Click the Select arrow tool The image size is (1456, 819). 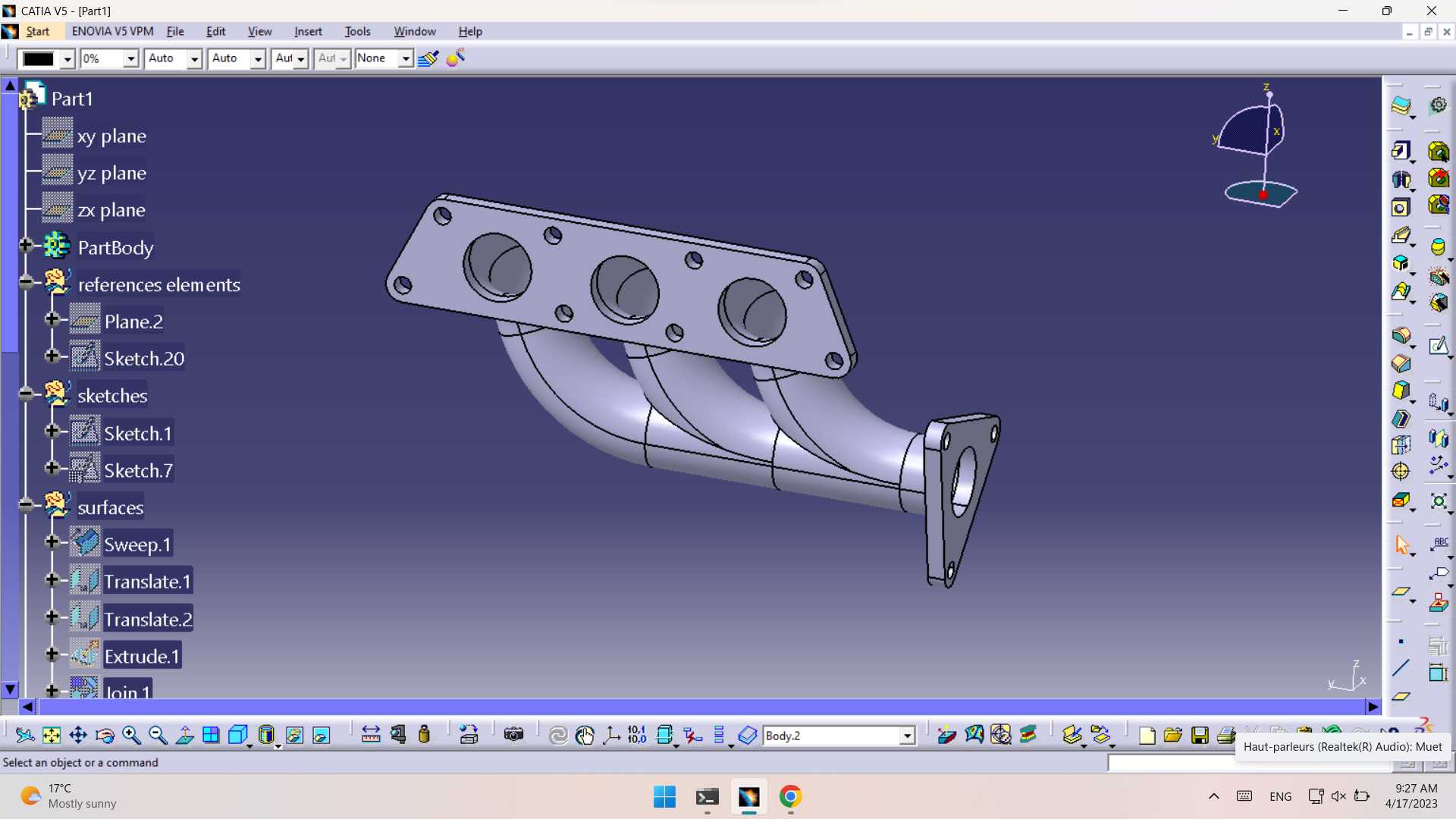click(x=1401, y=544)
